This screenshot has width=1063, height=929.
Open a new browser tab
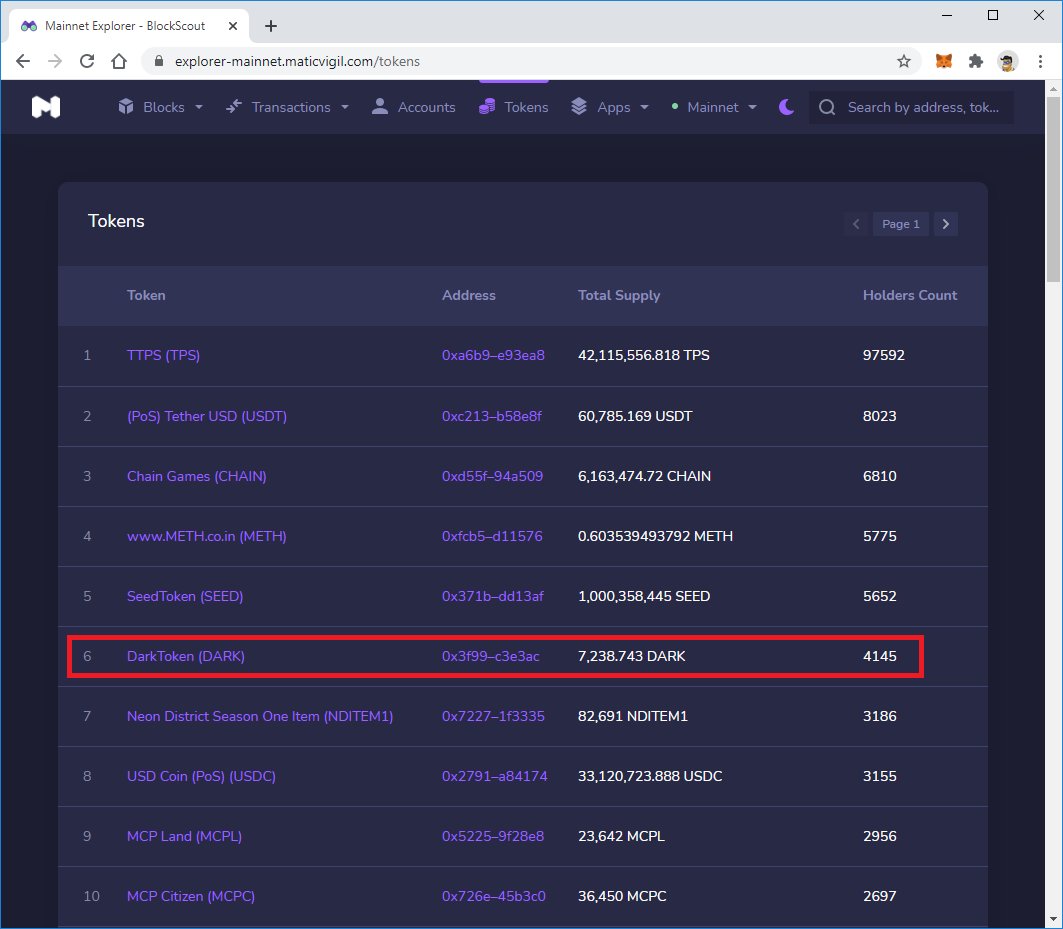coord(270,26)
